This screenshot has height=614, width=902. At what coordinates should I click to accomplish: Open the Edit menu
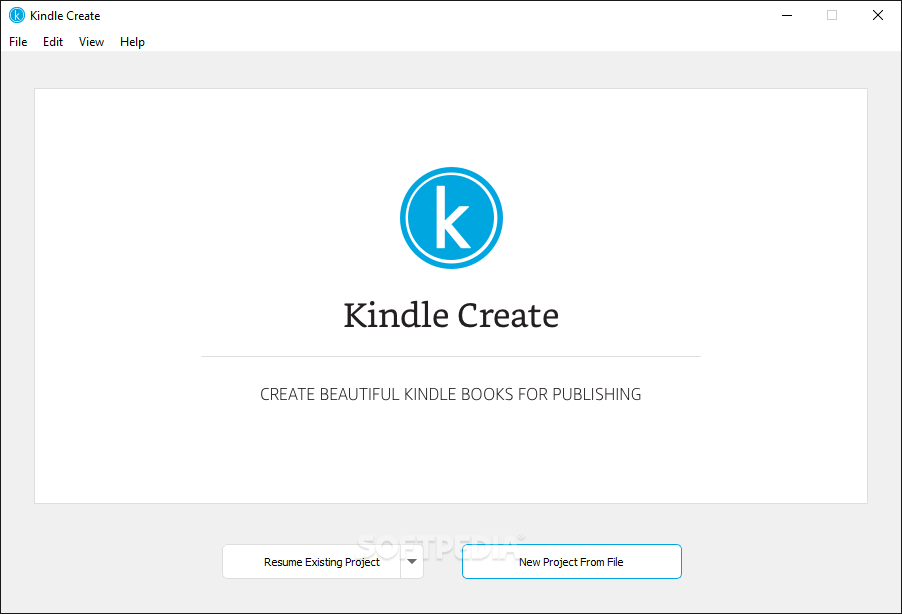coord(53,42)
